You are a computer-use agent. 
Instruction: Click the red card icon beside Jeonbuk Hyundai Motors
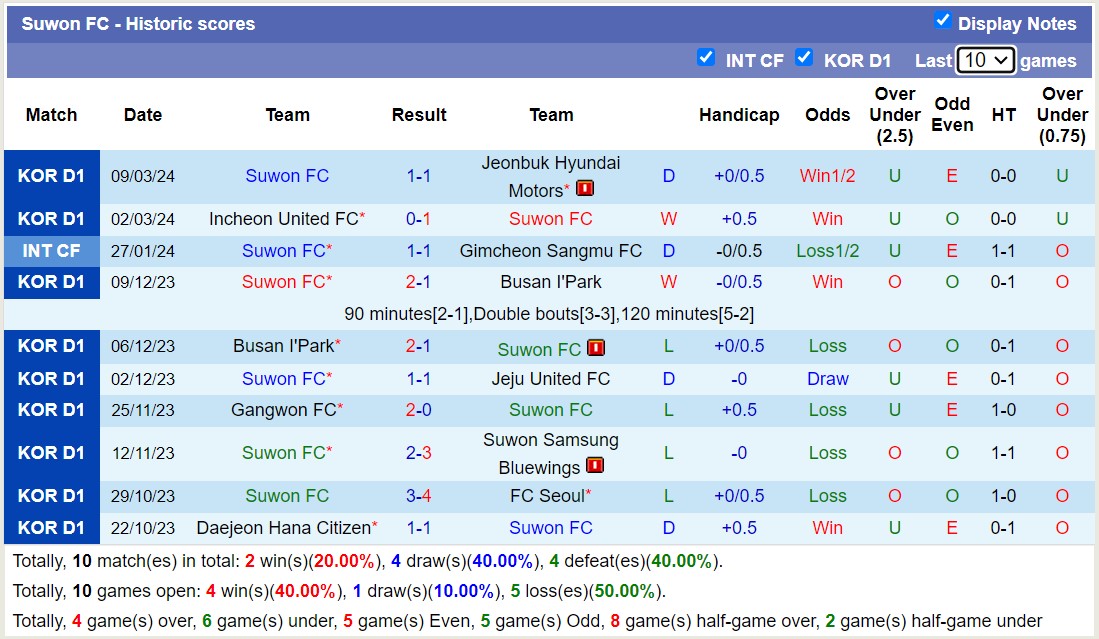584,187
